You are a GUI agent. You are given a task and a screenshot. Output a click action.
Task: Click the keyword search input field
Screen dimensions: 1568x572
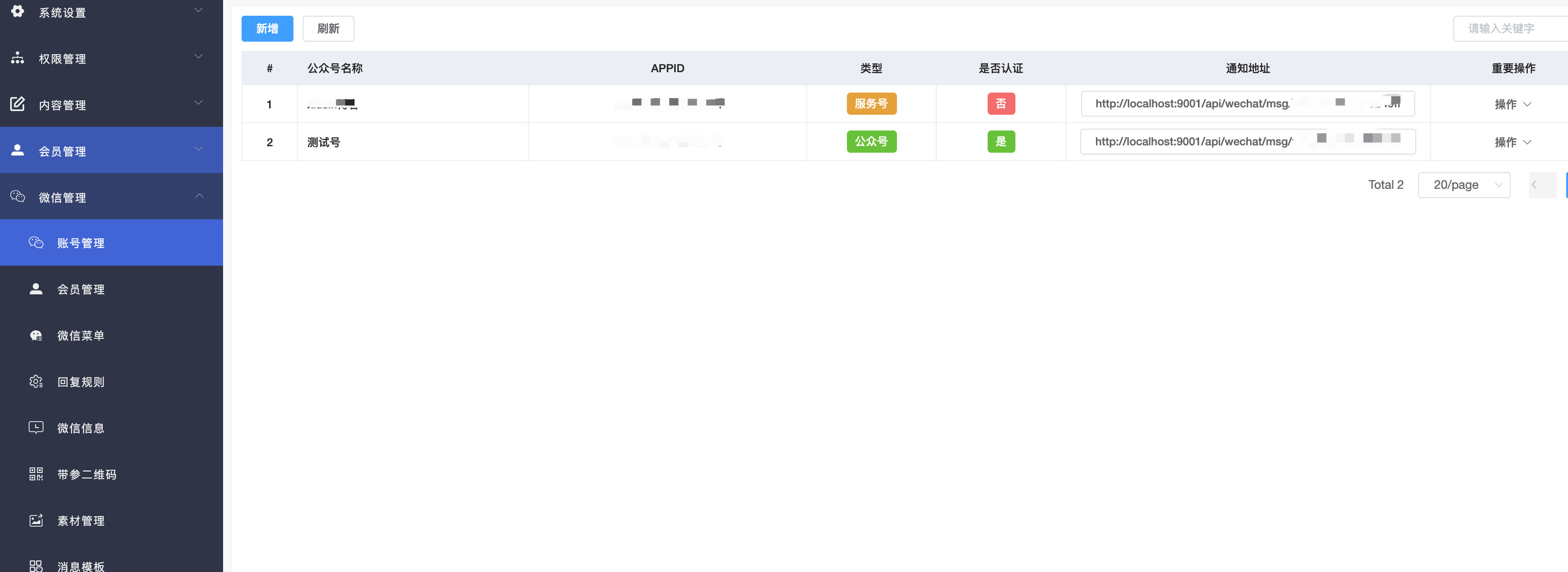click(1510, 29)
